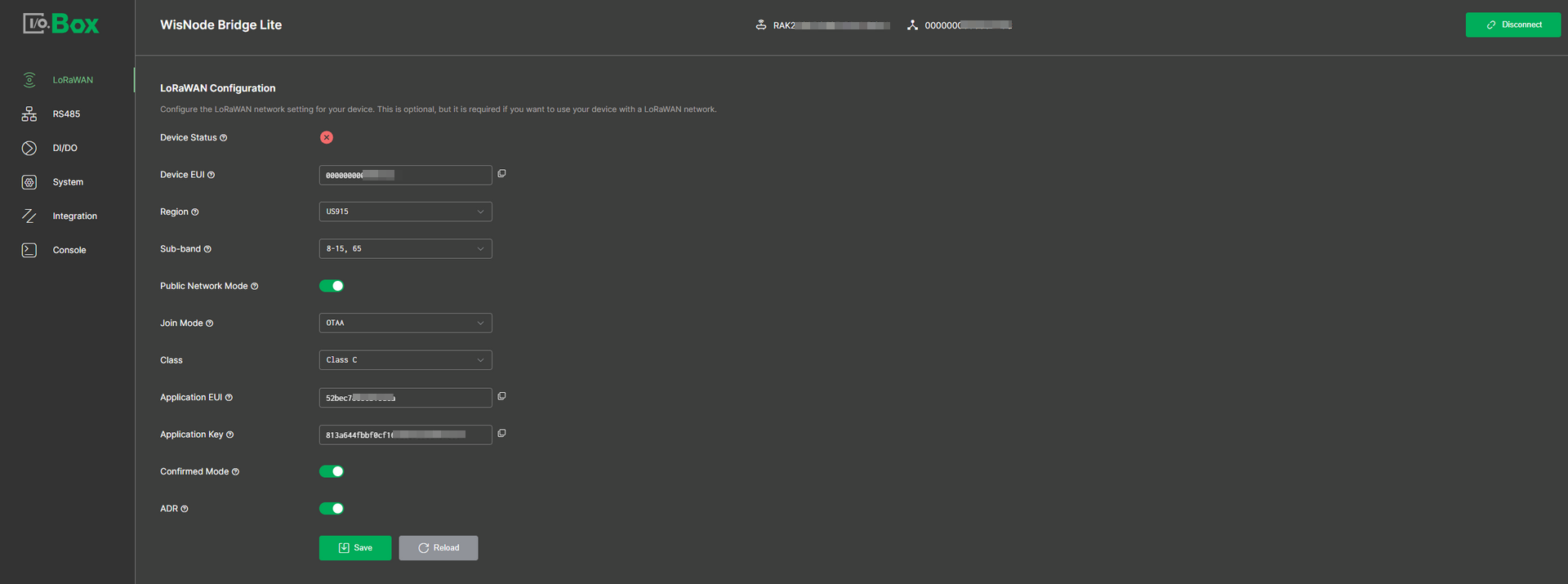Toggle Public Network Mode switch
The height and width of the screenshot is (584, 1568).
click(332, 286)
